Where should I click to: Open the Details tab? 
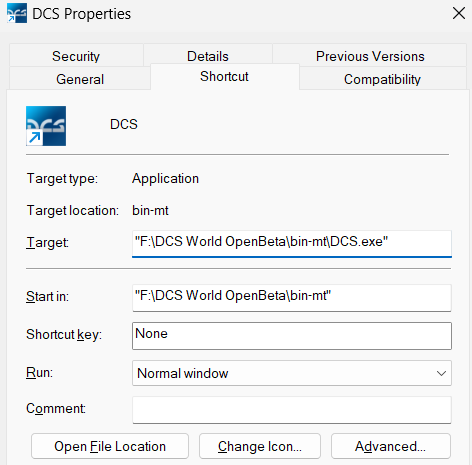tap(208, 55)
